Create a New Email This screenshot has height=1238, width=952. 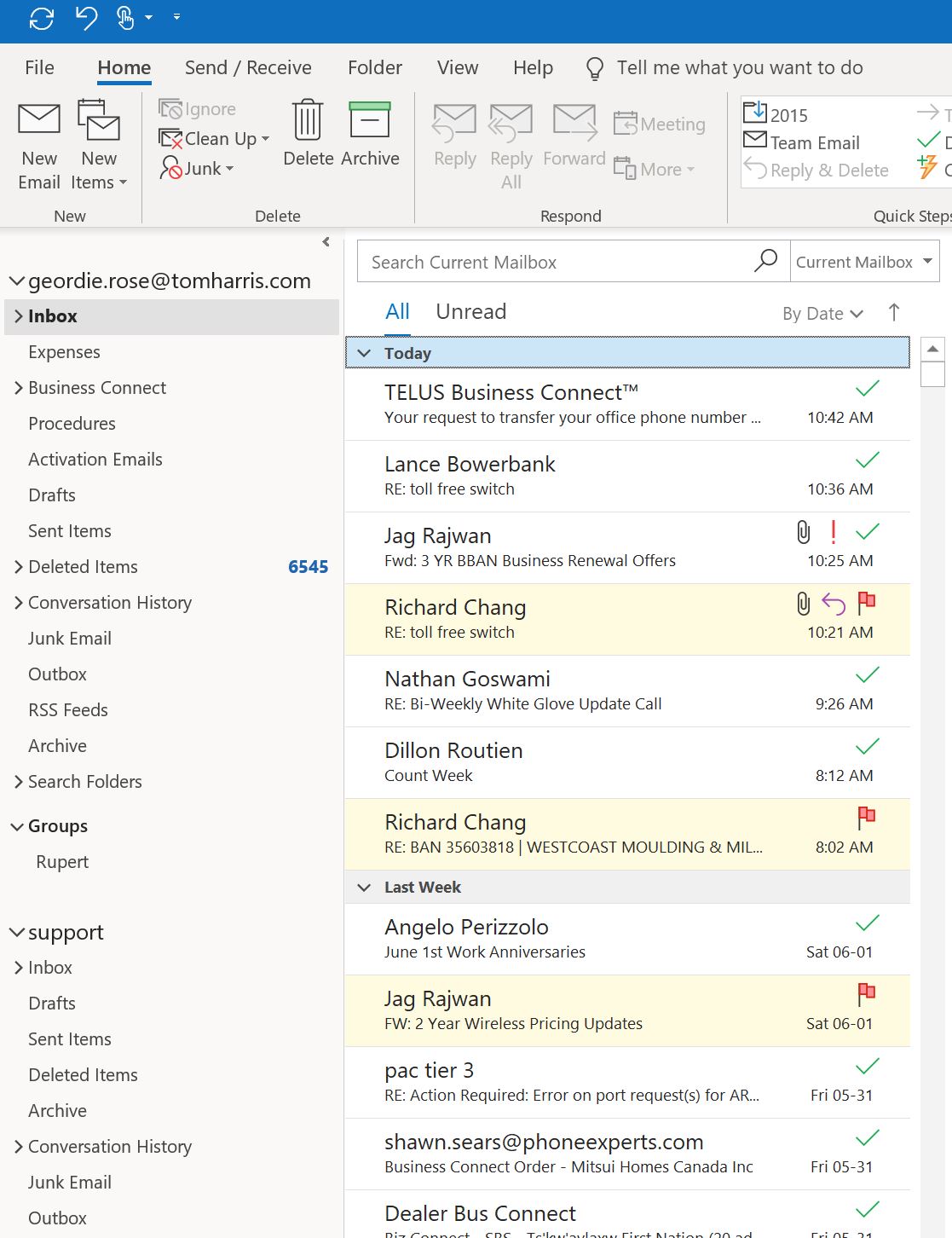pos(39,146)
